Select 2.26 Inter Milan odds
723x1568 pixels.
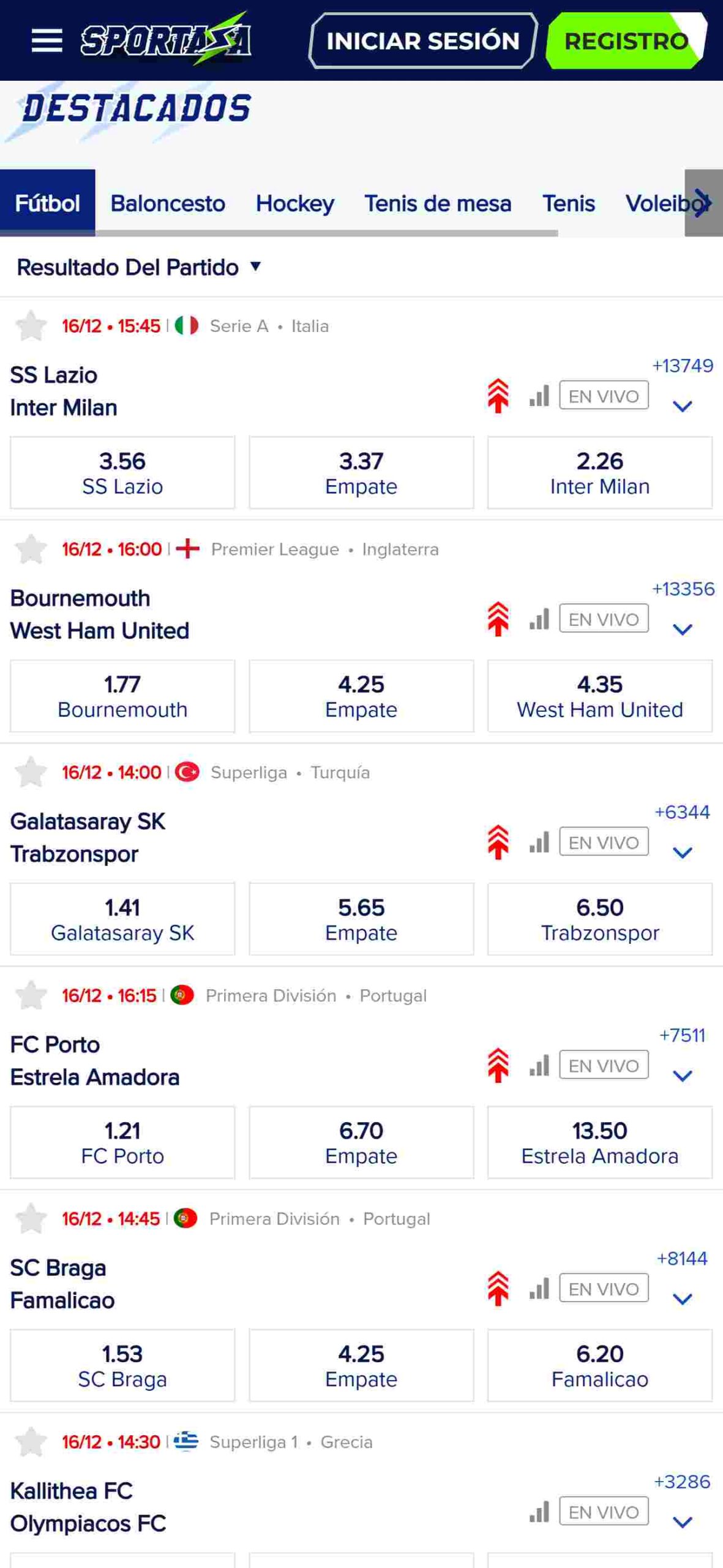[600, 472]
